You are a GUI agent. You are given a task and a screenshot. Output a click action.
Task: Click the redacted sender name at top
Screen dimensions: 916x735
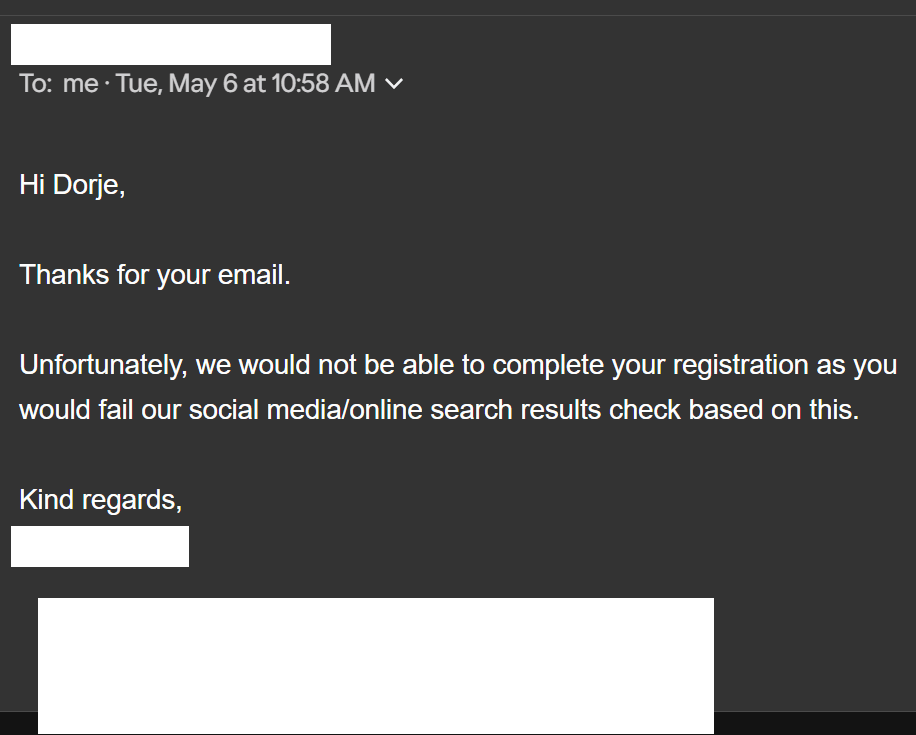pos(171,45)
